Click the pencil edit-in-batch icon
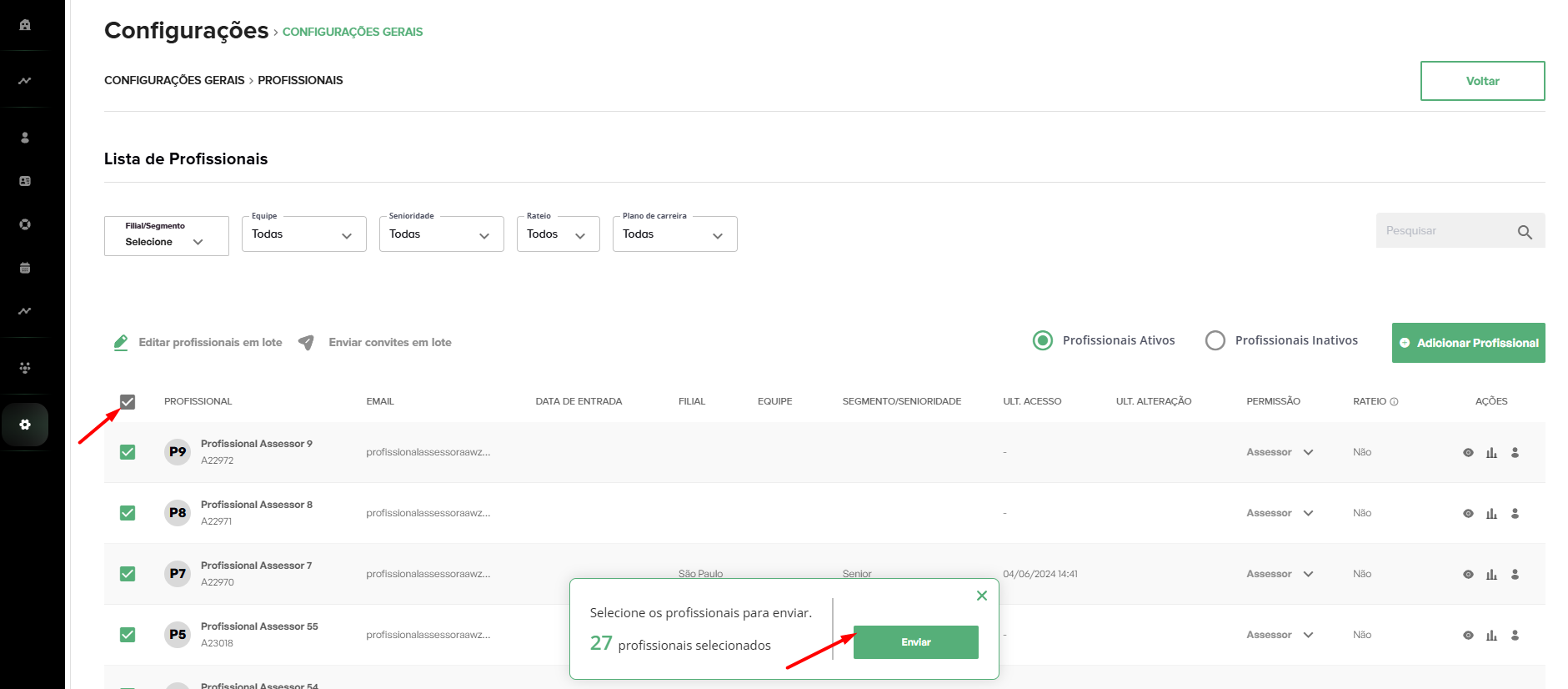The height and width of the screenshot is (689, 1568). (121, 343)
